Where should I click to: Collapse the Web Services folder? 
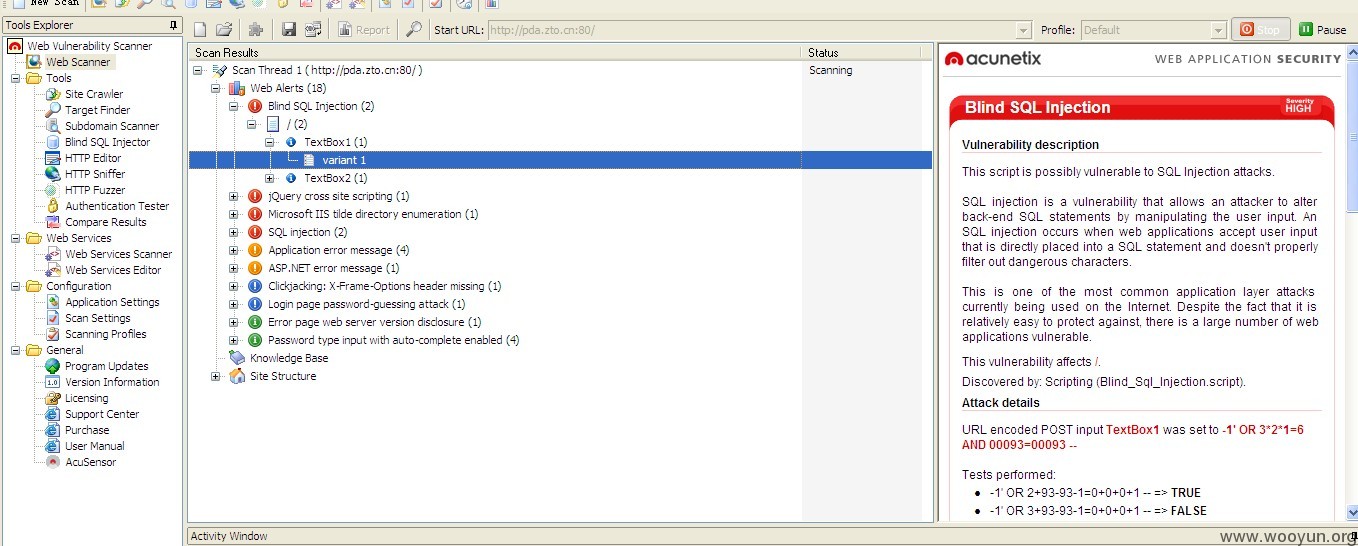click(x=15, y=238)
